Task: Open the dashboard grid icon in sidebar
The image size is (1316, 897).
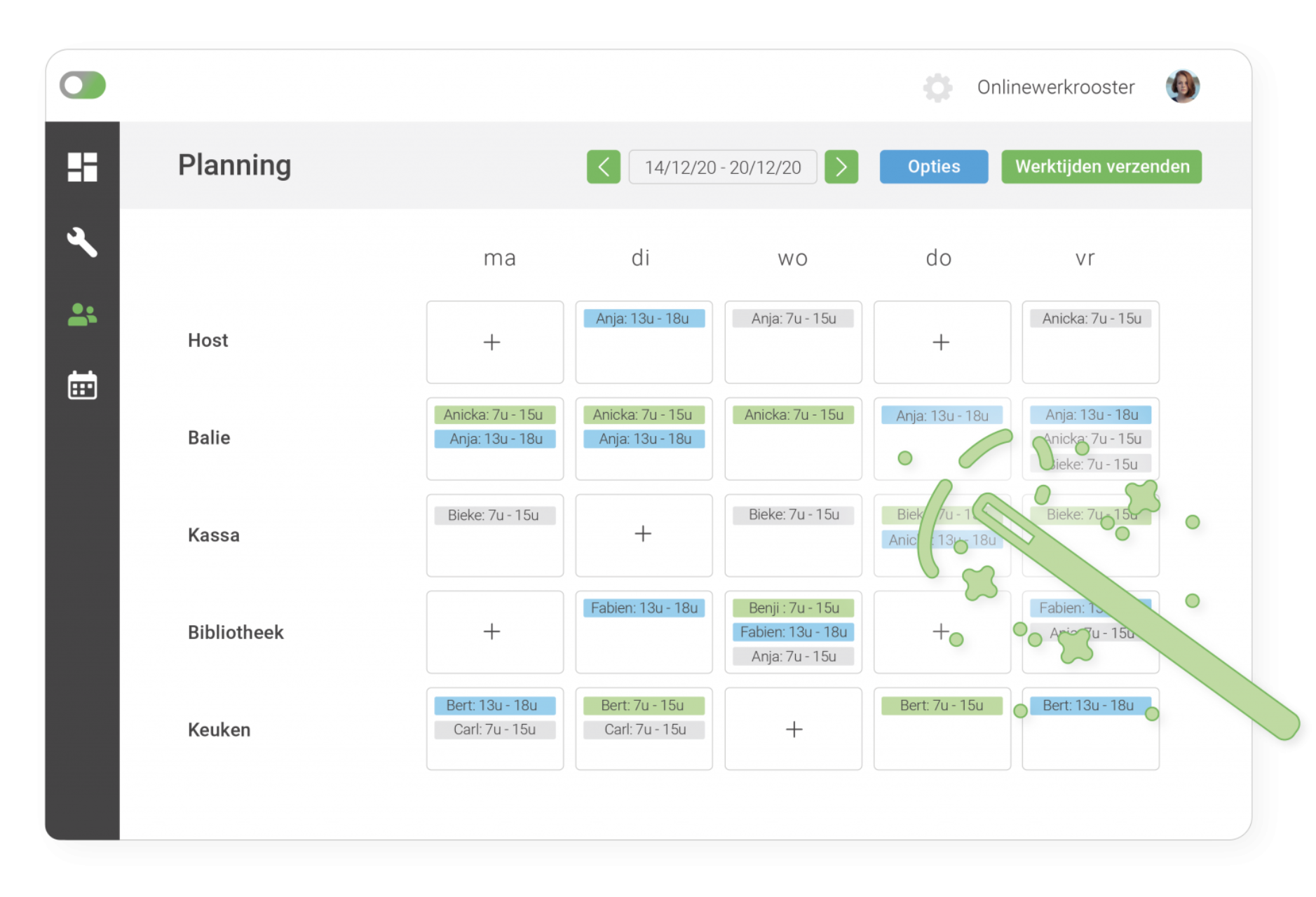Action: coord(82,167)
